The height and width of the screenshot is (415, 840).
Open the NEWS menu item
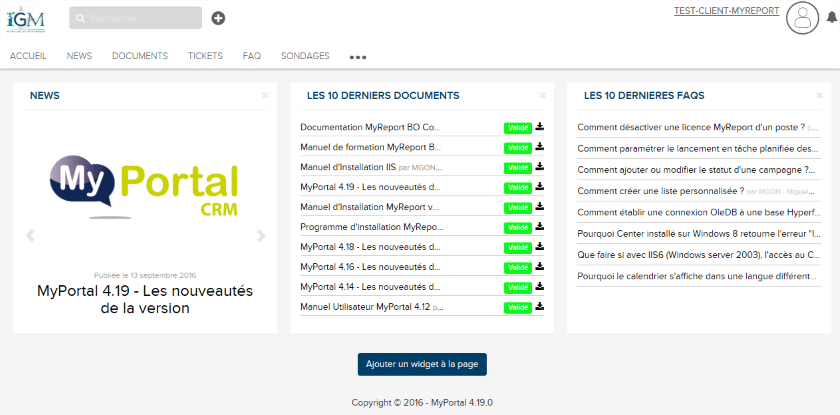tap(79, 56)
